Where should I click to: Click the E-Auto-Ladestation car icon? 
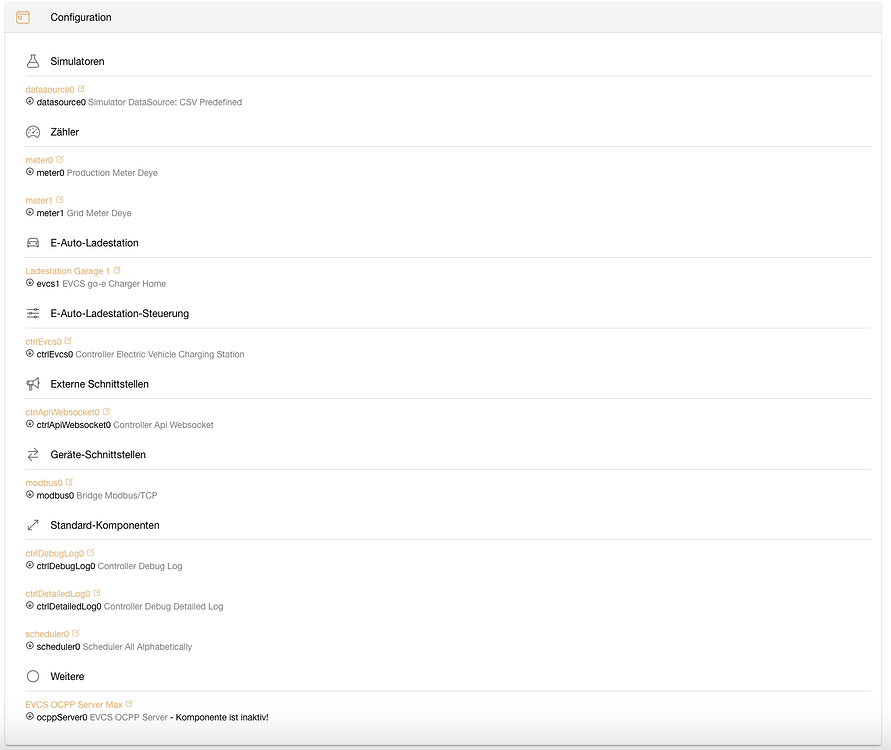click(33, 243)
